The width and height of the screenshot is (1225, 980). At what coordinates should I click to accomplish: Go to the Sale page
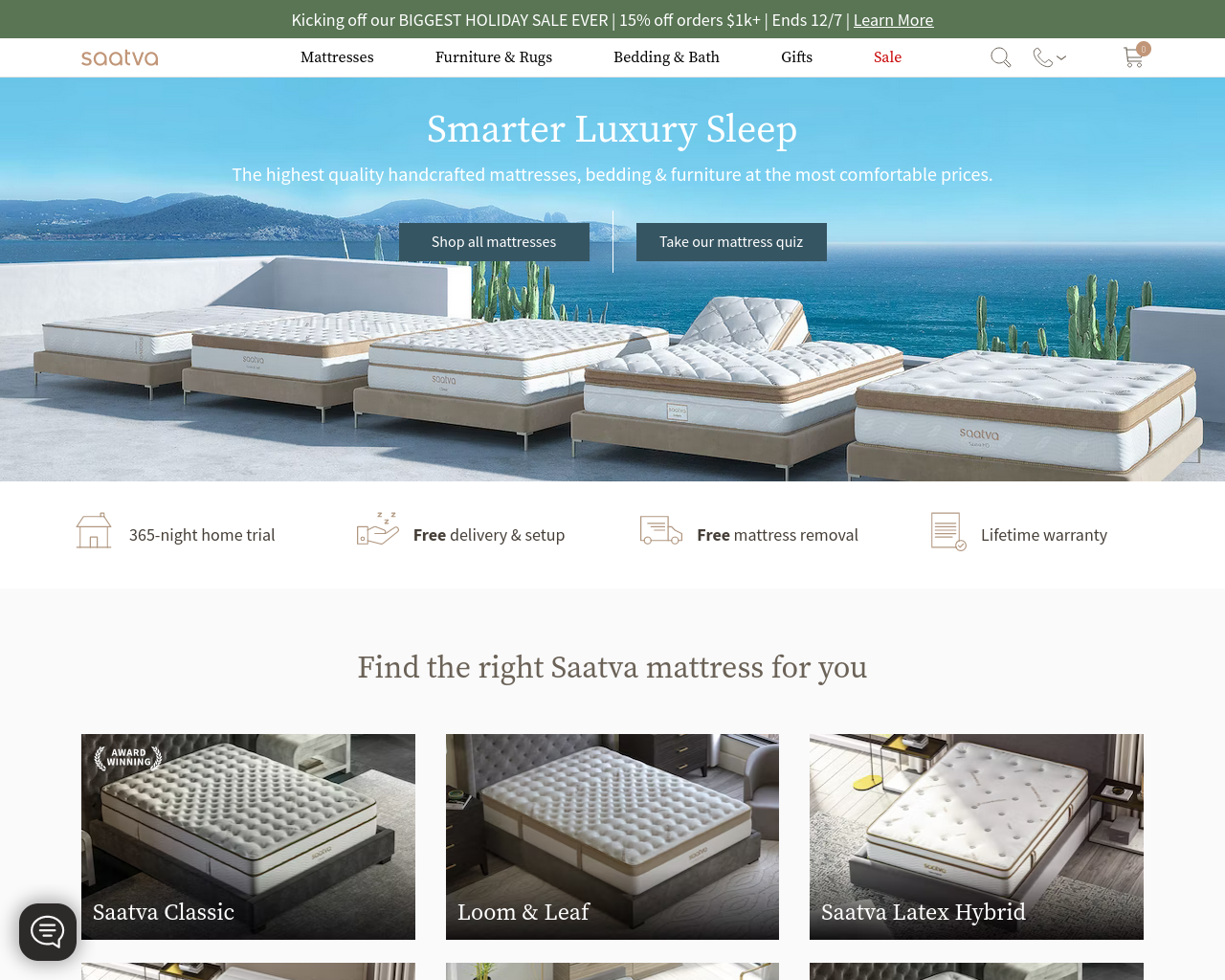887,57
